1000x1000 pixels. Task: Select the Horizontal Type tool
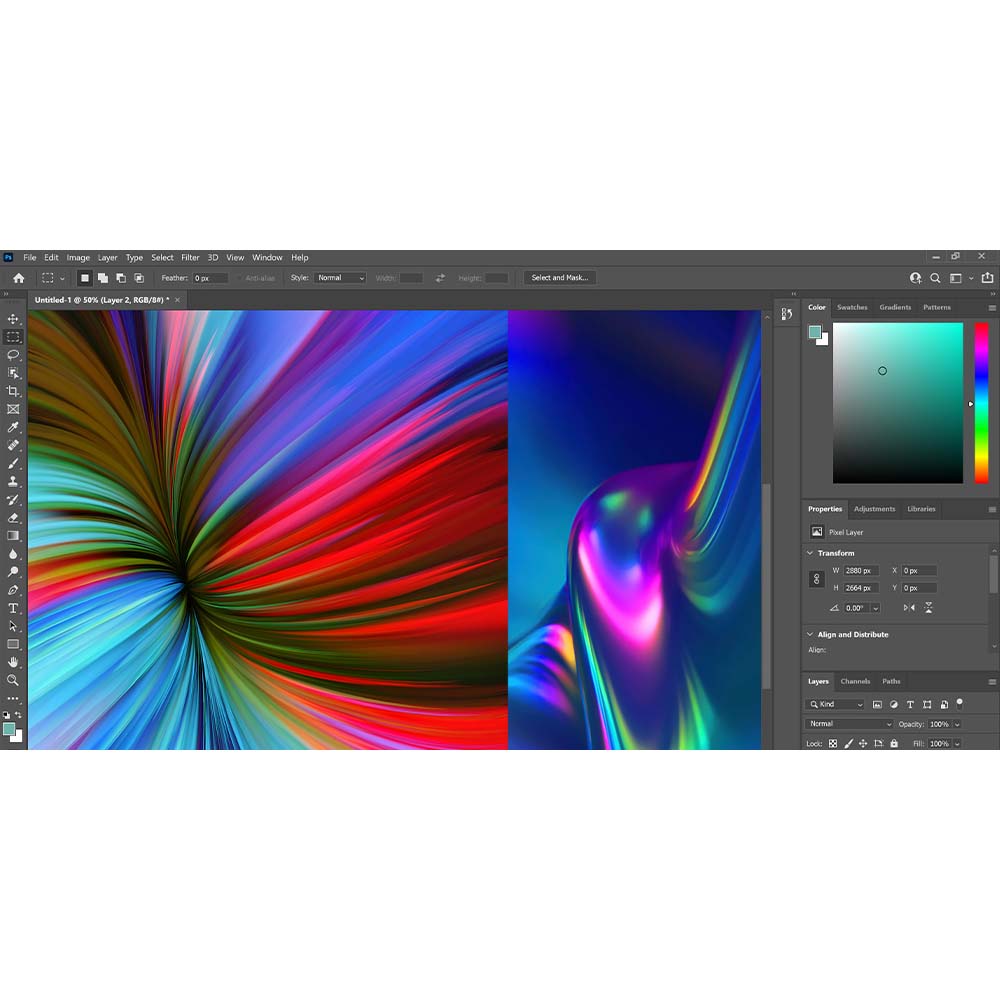[x=13, y=608]
